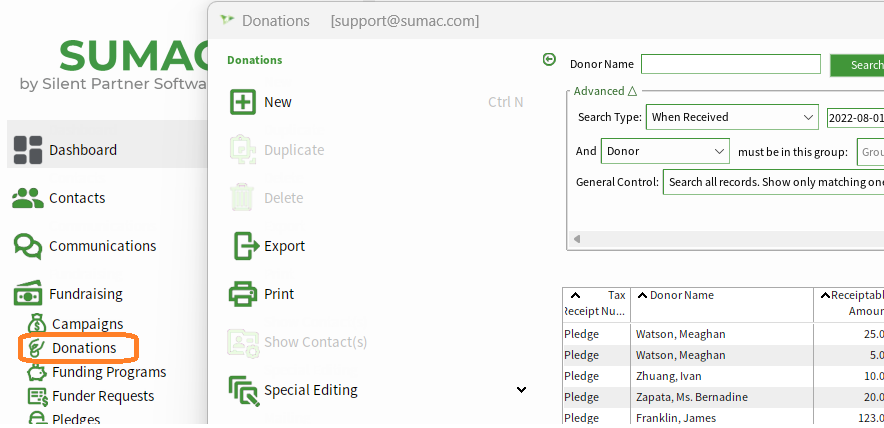This screenshot has width=884, height=428.
Task: Open the Search Type dropdown
Action: click(732, 117)
